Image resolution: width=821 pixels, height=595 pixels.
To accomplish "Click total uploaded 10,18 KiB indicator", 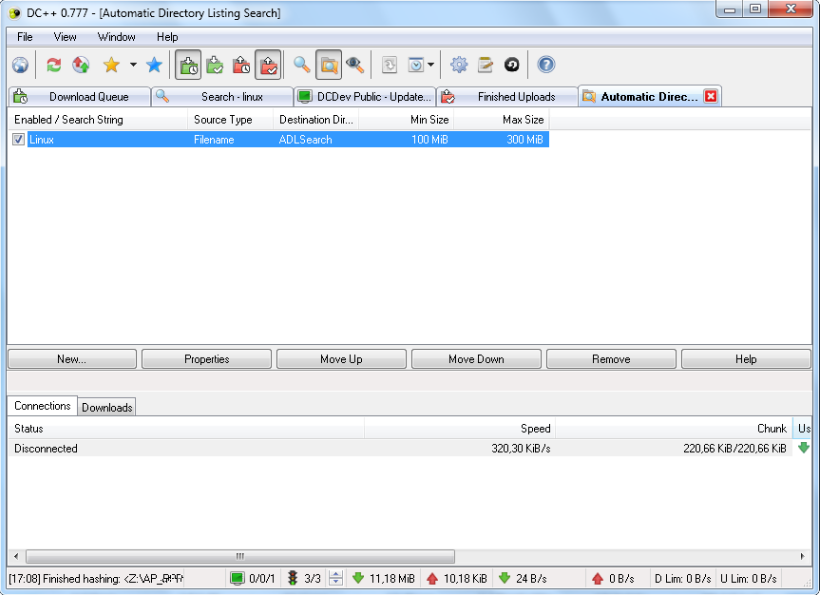I will point(457,578).
